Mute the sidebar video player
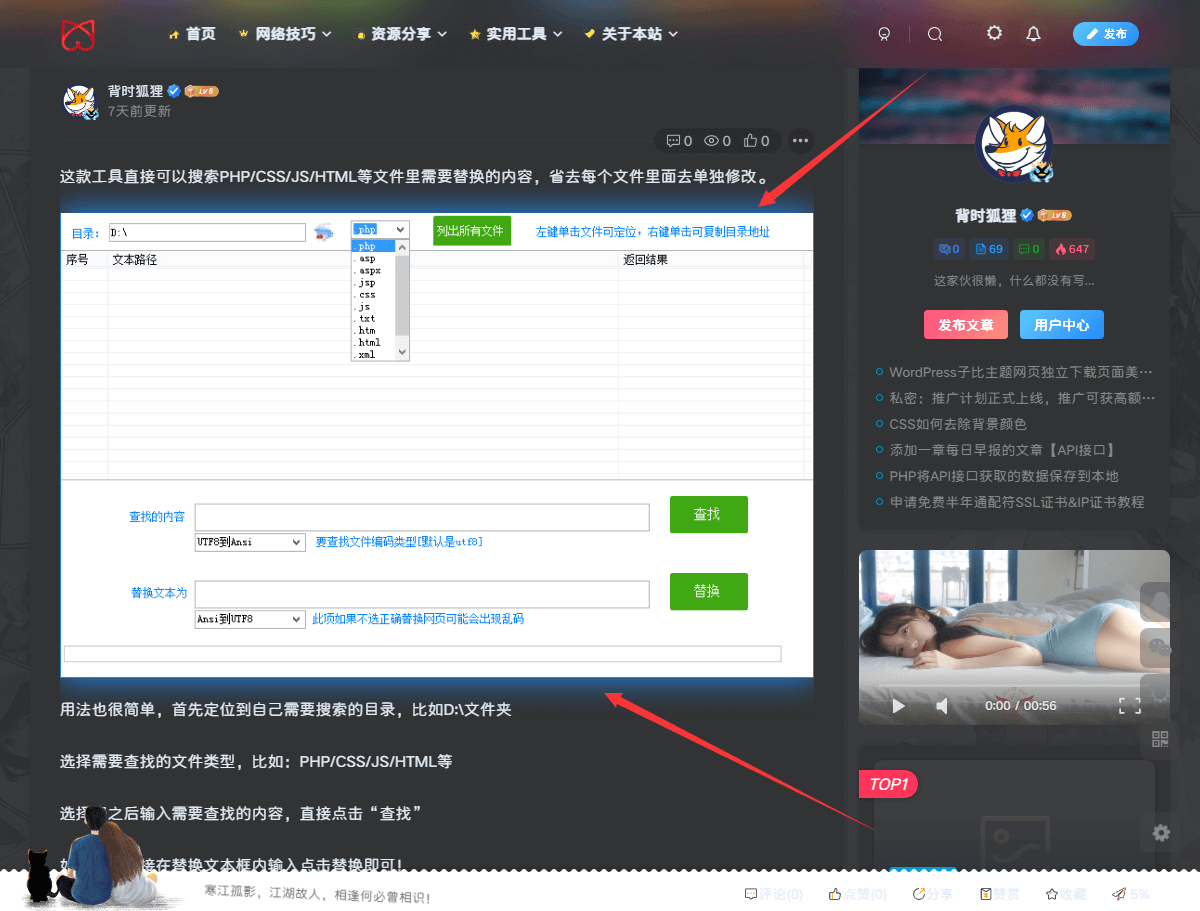This screenshot has width=1200, height=911. pos(941,706)
